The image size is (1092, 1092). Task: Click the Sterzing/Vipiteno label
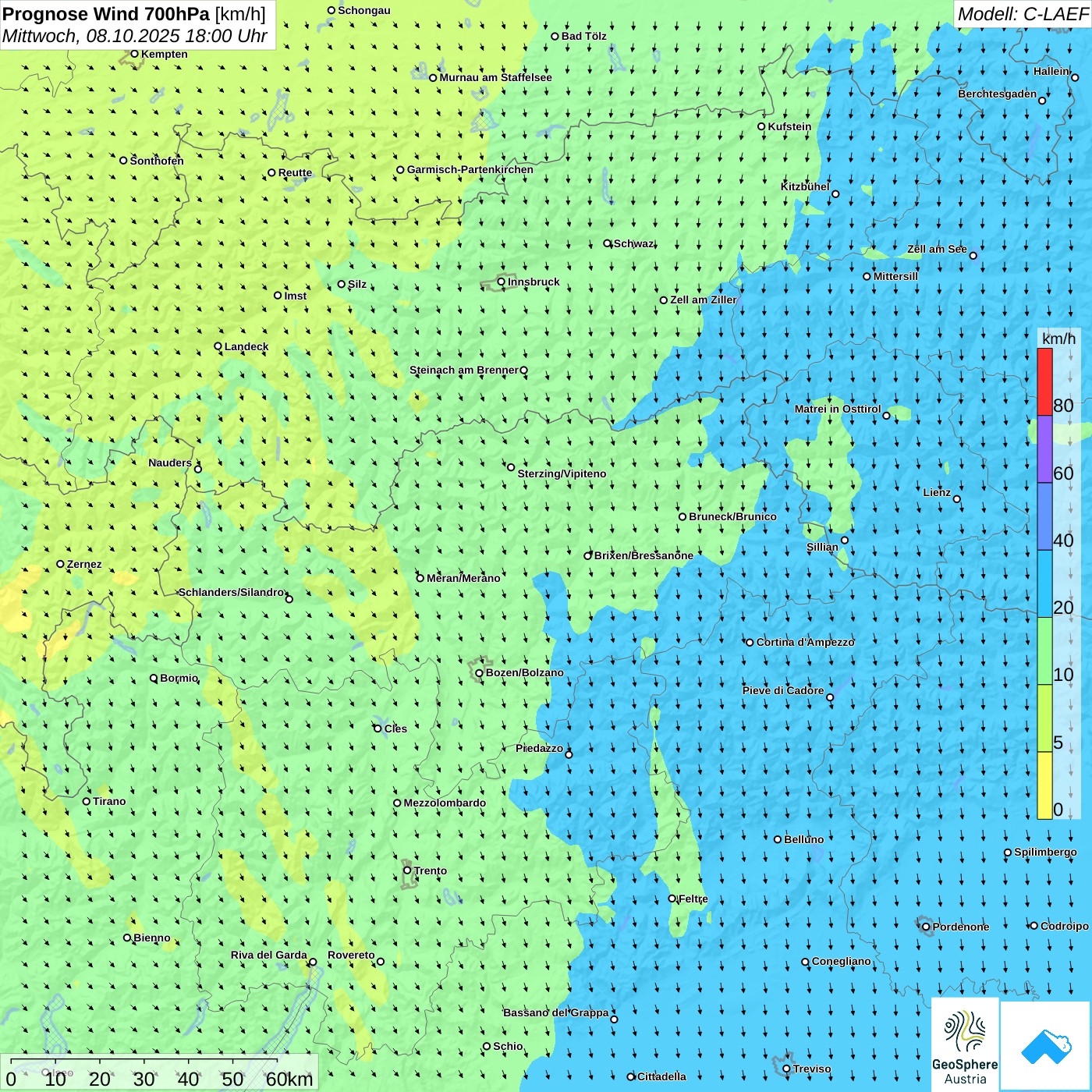(x=562, y=473)
